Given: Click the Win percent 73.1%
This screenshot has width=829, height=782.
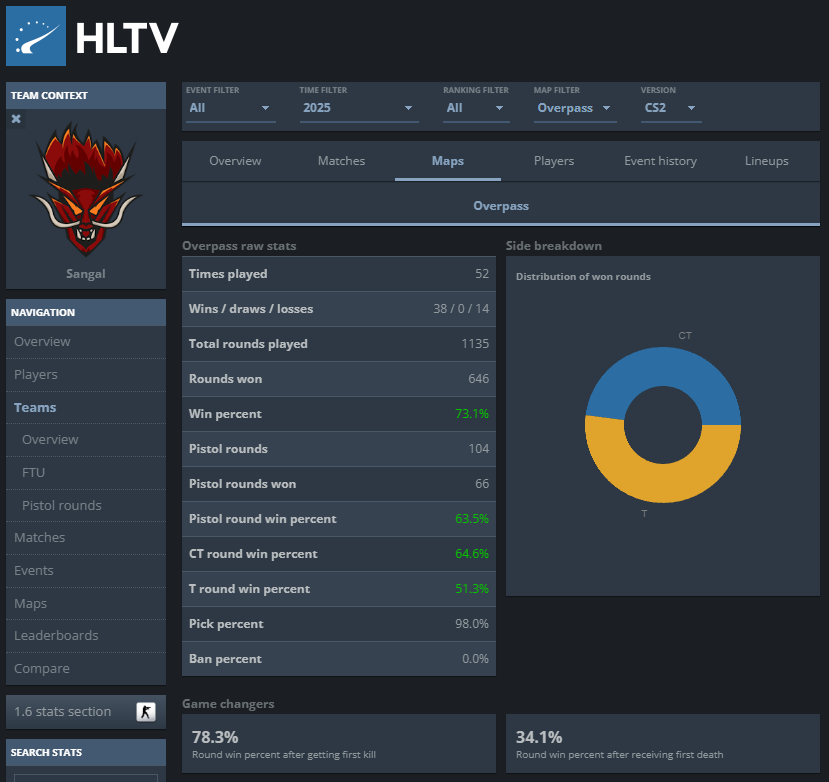Looking at the screenshot, I should click(x=472, y=413).
